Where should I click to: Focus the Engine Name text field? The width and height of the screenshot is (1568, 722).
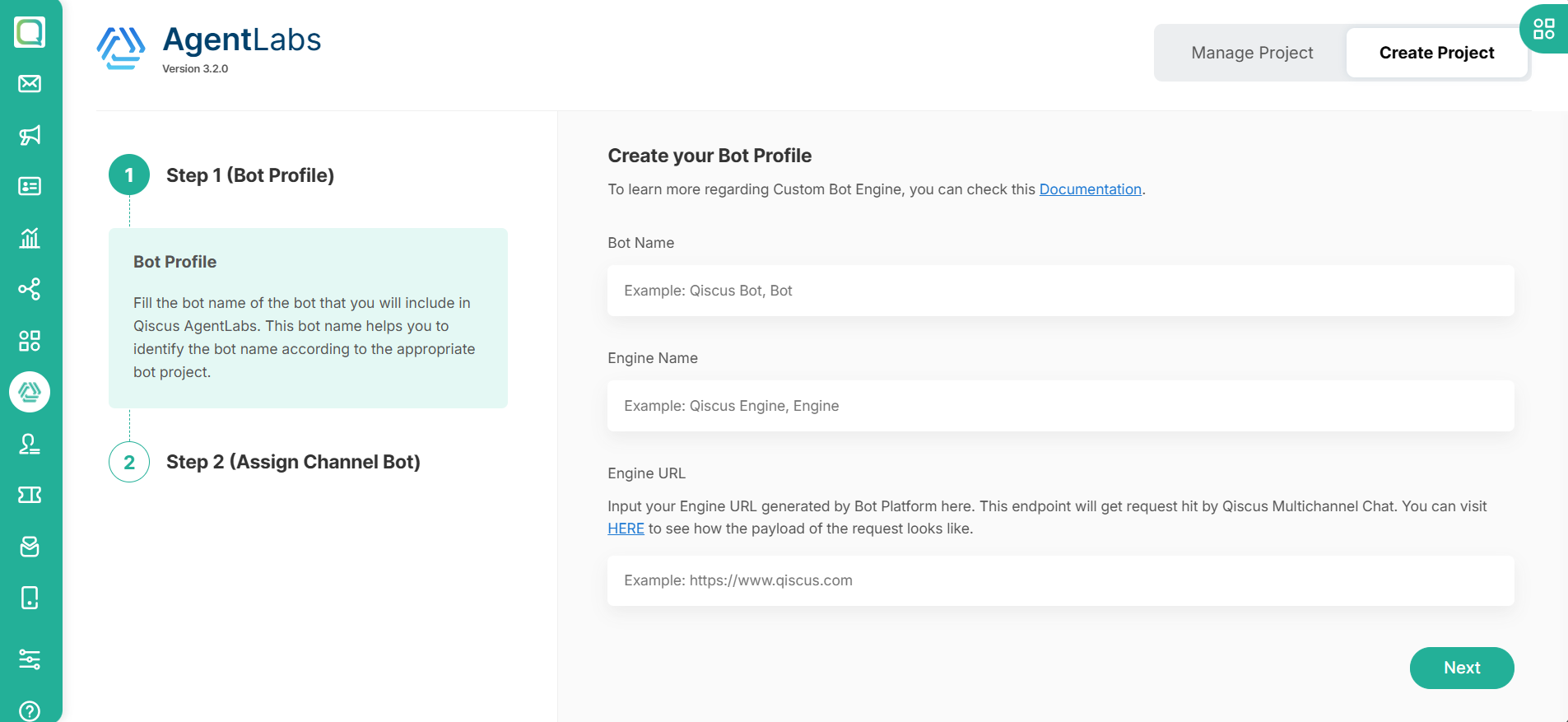pyautogui.click(x=1060, y=406)
